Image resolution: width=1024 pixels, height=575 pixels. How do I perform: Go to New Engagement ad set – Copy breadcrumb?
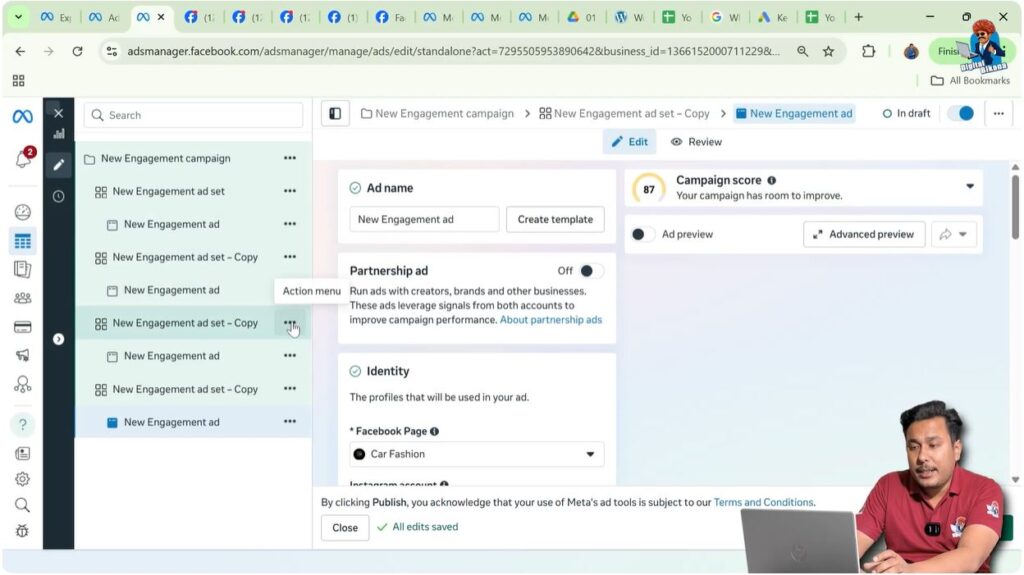coord(624,114)
